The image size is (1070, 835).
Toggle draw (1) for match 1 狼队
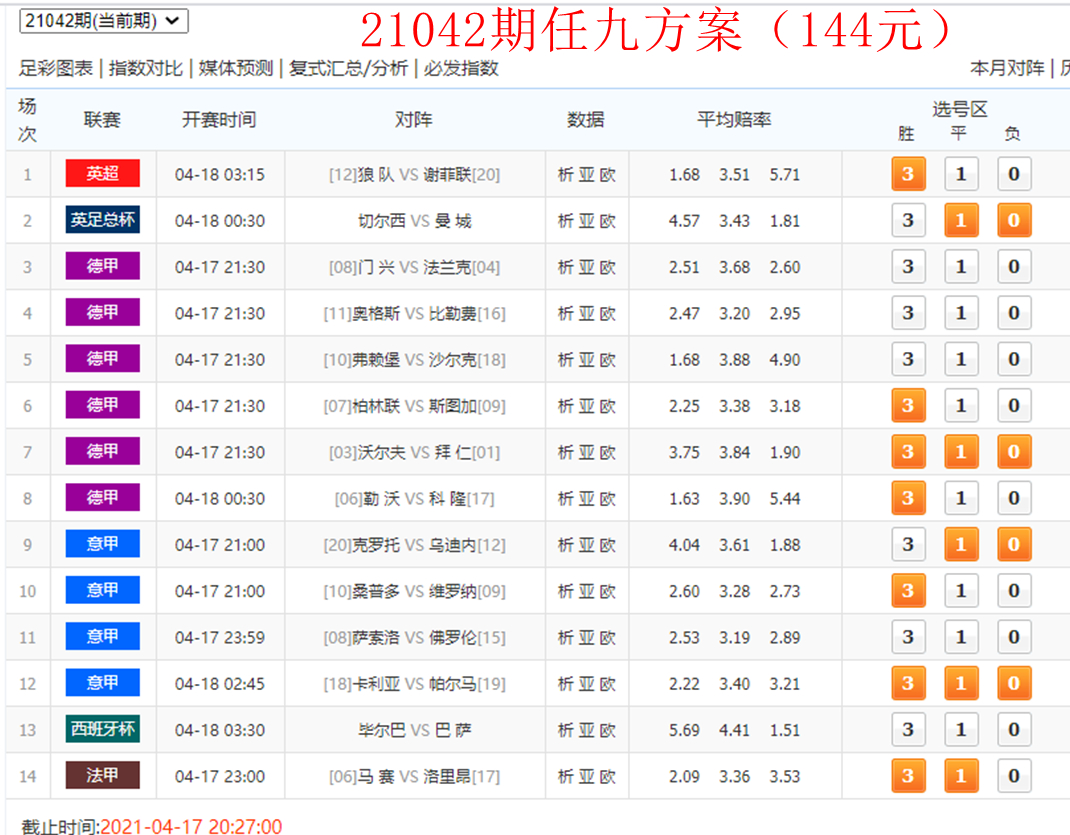pos(961,174)
